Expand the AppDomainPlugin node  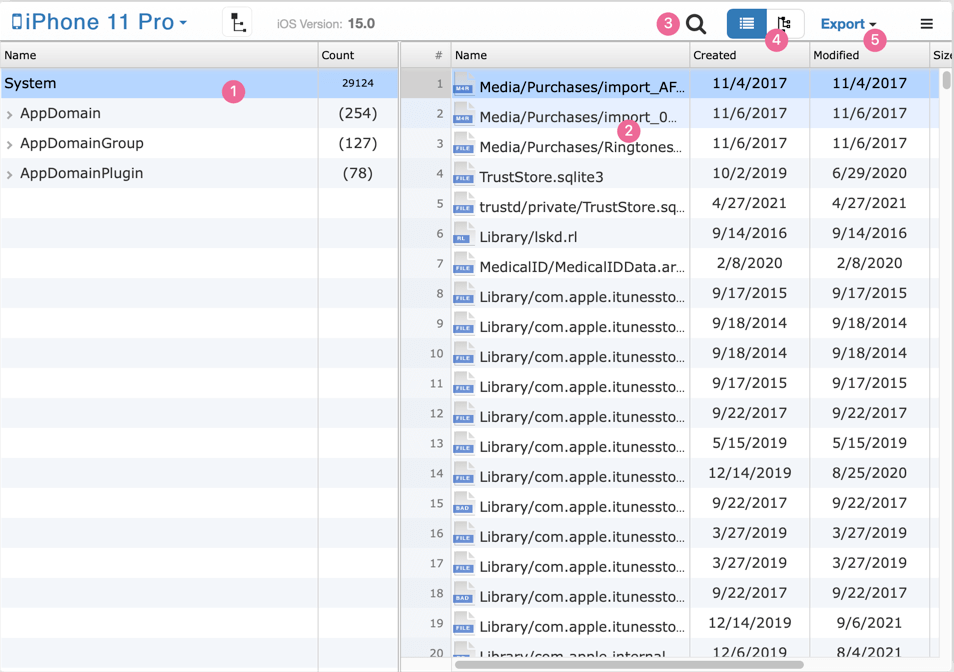[x=9, y=175]
